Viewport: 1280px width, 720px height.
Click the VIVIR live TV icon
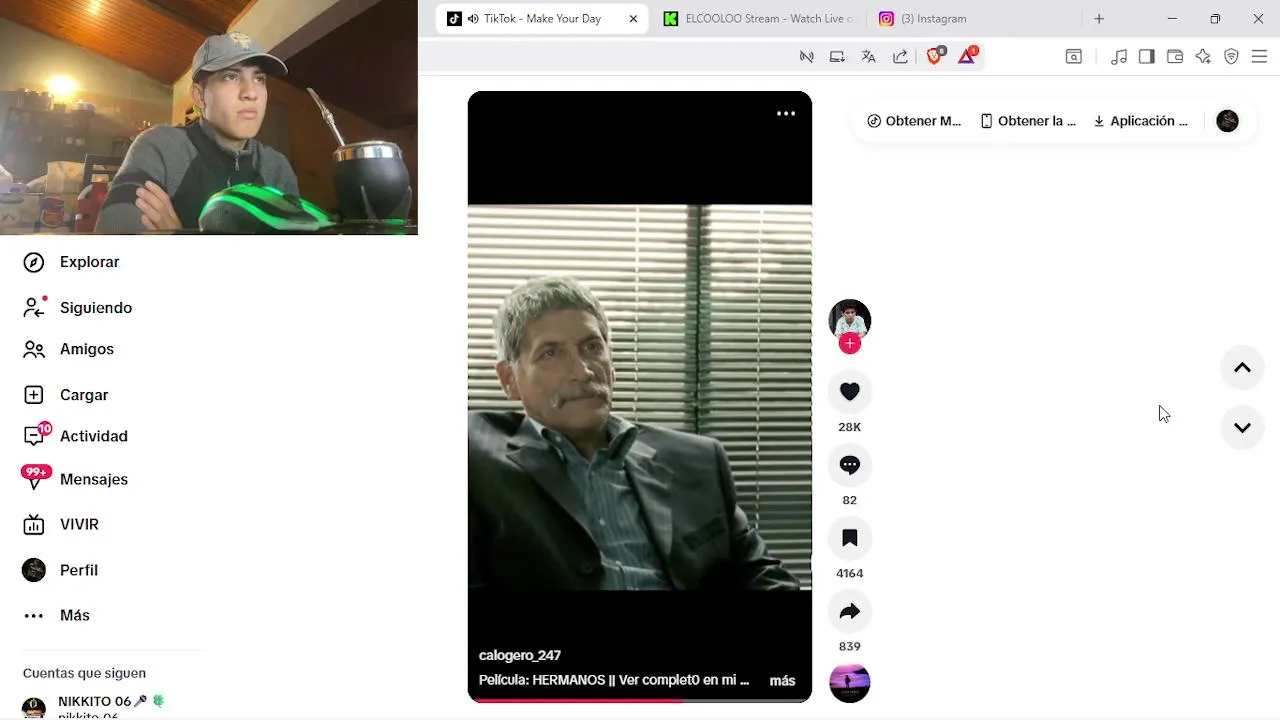34,524
